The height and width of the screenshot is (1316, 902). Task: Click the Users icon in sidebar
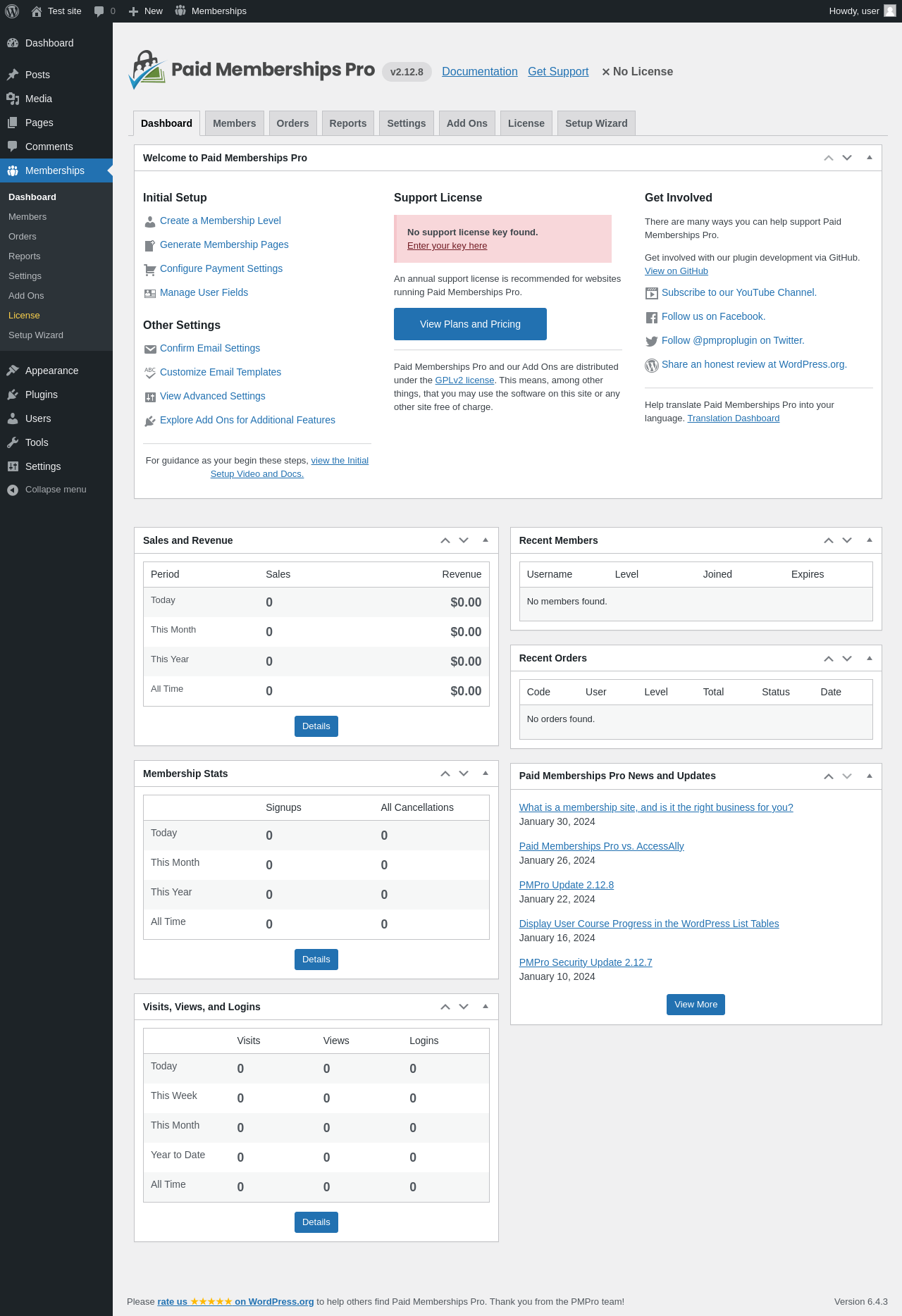pos(13,418)
